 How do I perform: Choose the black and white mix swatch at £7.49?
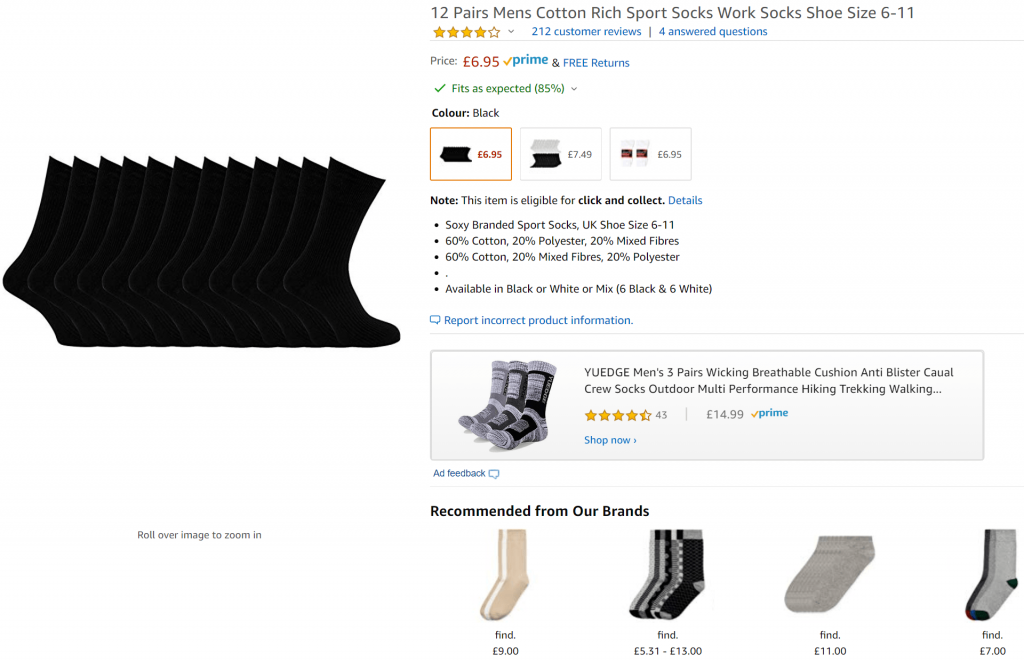(x=561, y=154)
